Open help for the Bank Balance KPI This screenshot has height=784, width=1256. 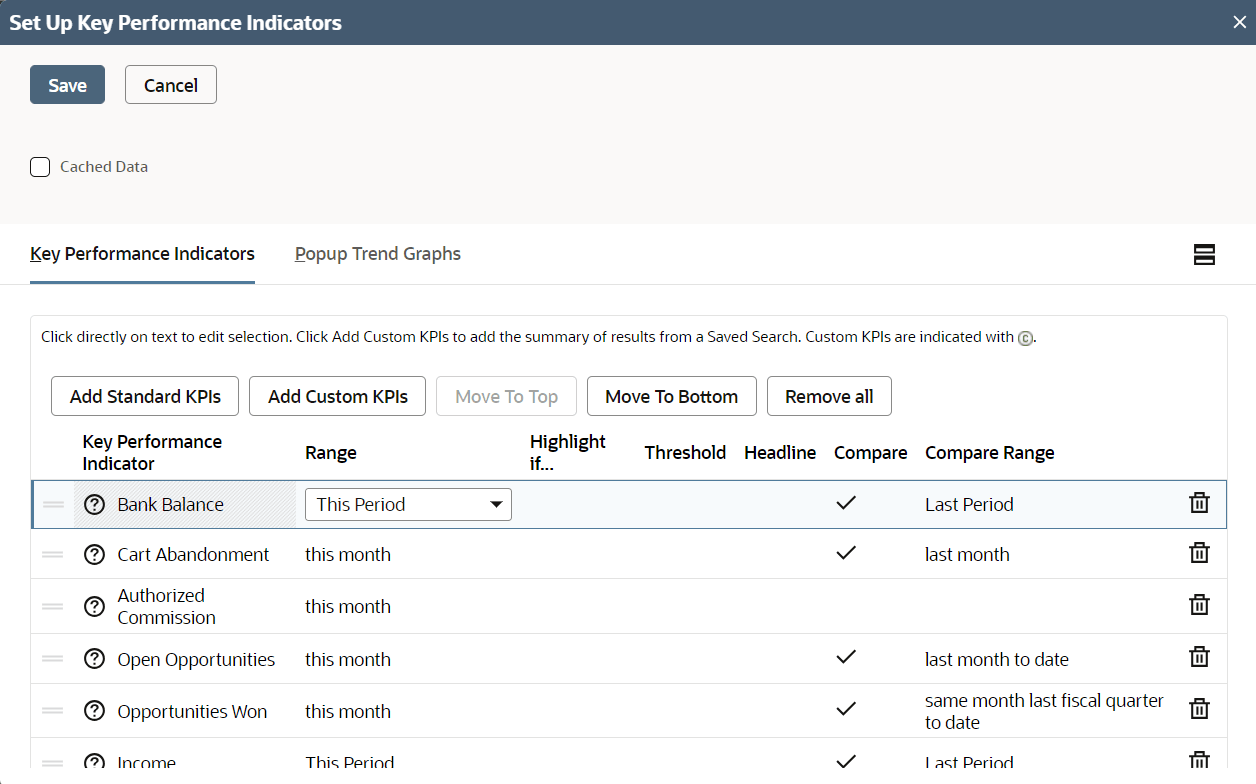pyautogui.click(x=94, y=504)
